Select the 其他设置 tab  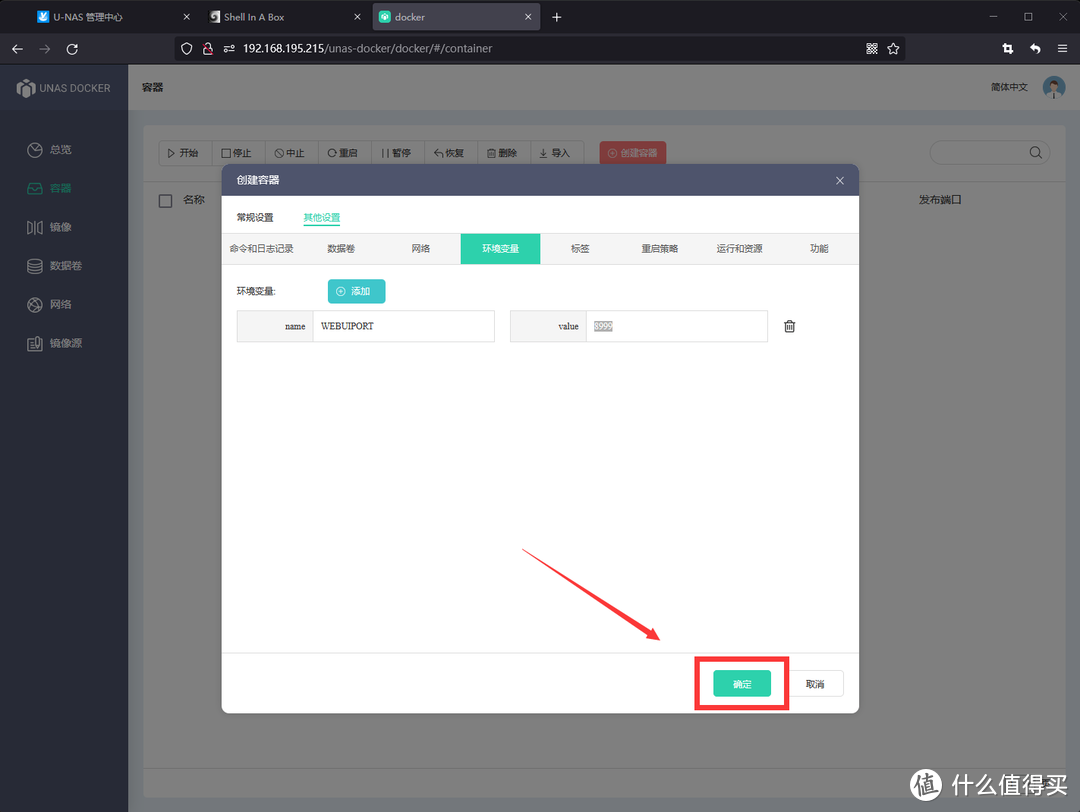(322, 218)
